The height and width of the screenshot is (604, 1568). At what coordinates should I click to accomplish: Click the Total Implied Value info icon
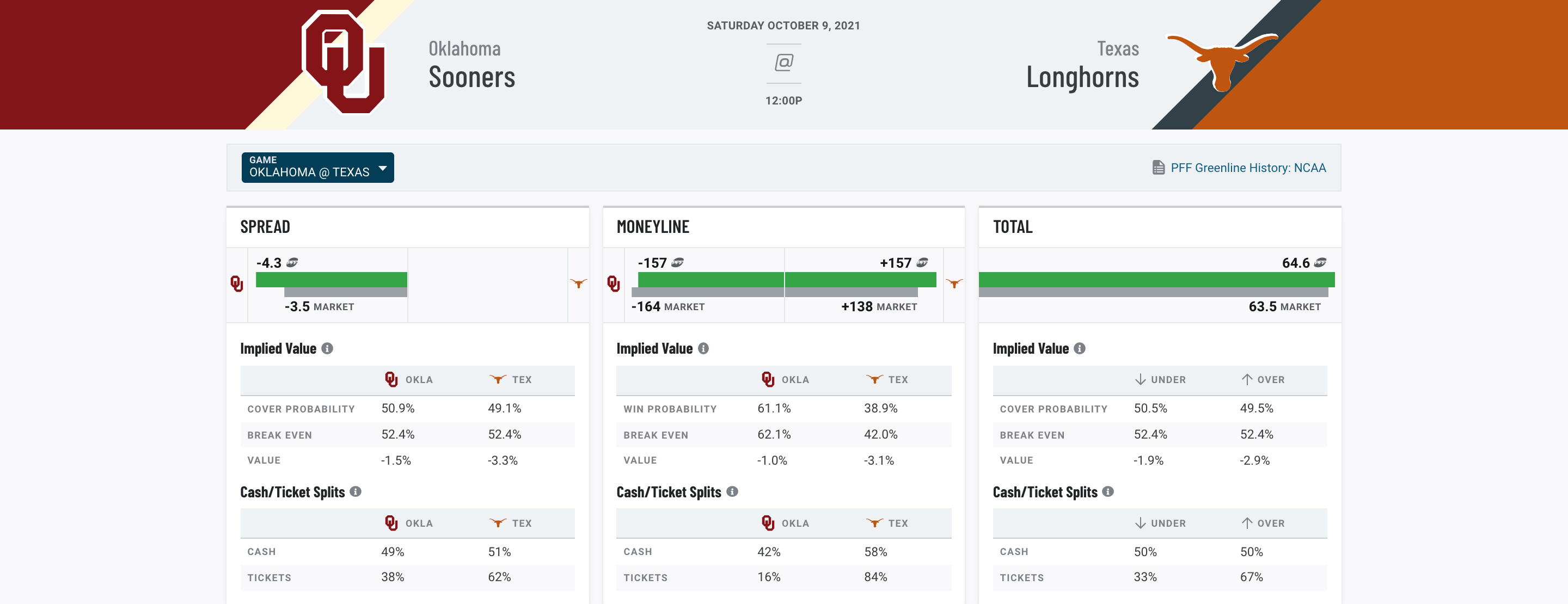click(x=1080, y=349)
